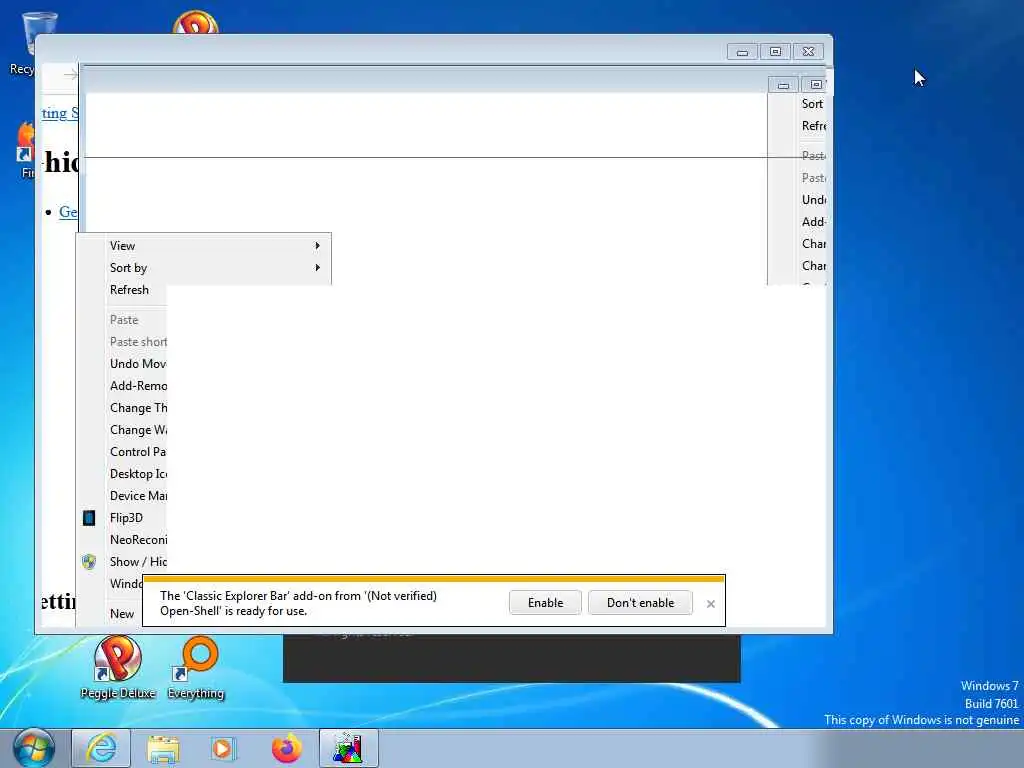Click 'Refre' in the partial right-side menu

(814, 126)
